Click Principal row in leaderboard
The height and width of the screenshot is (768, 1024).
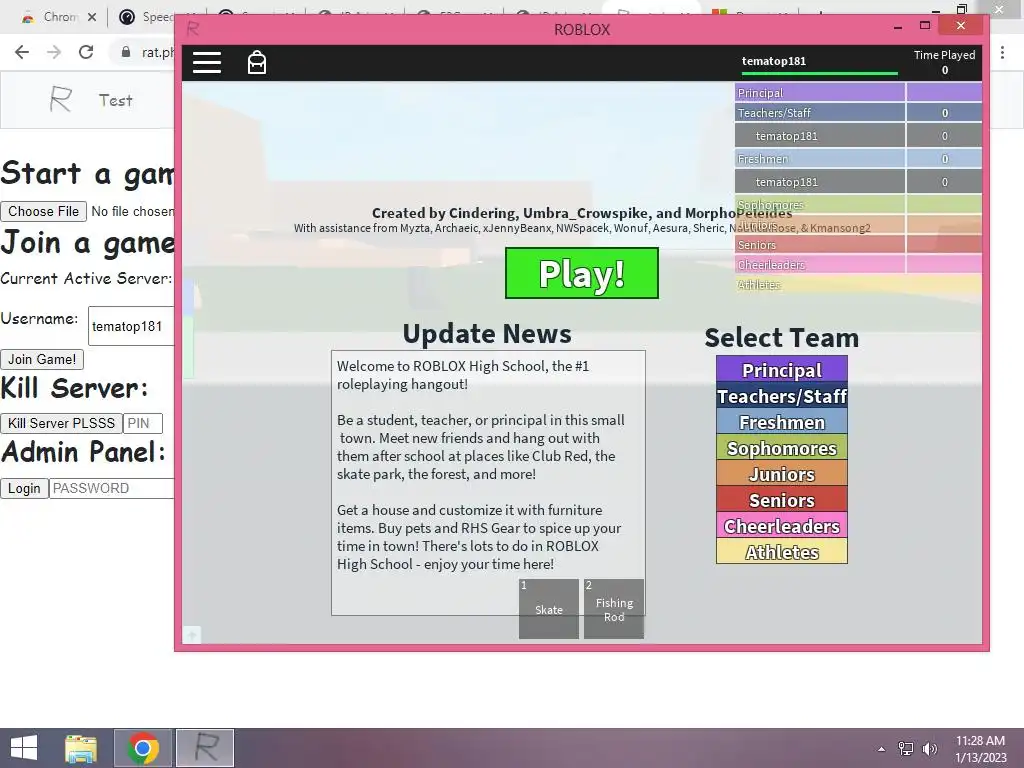click(x=857, y=92)
